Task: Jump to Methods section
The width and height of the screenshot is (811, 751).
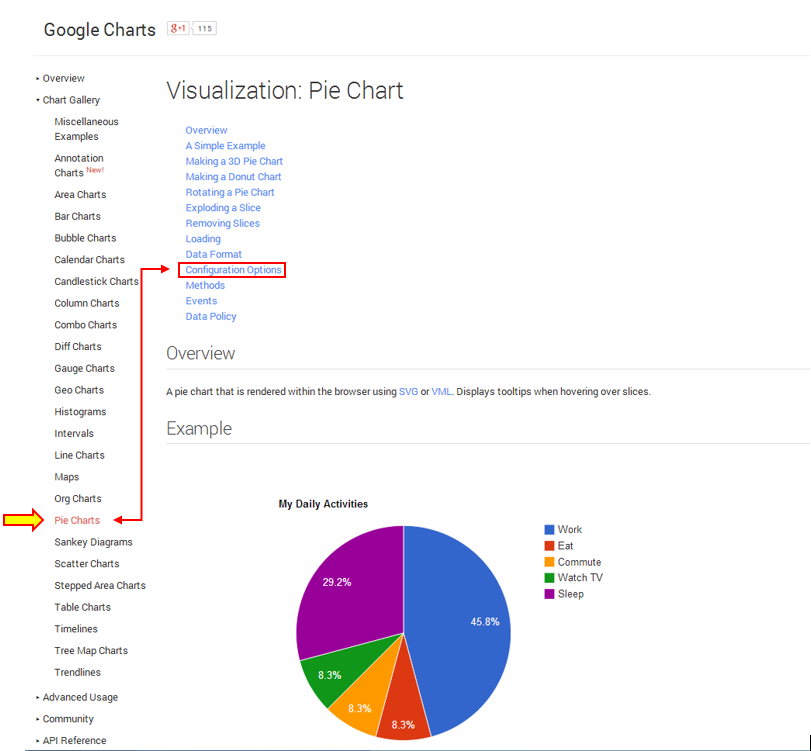Action: point(205,286)
